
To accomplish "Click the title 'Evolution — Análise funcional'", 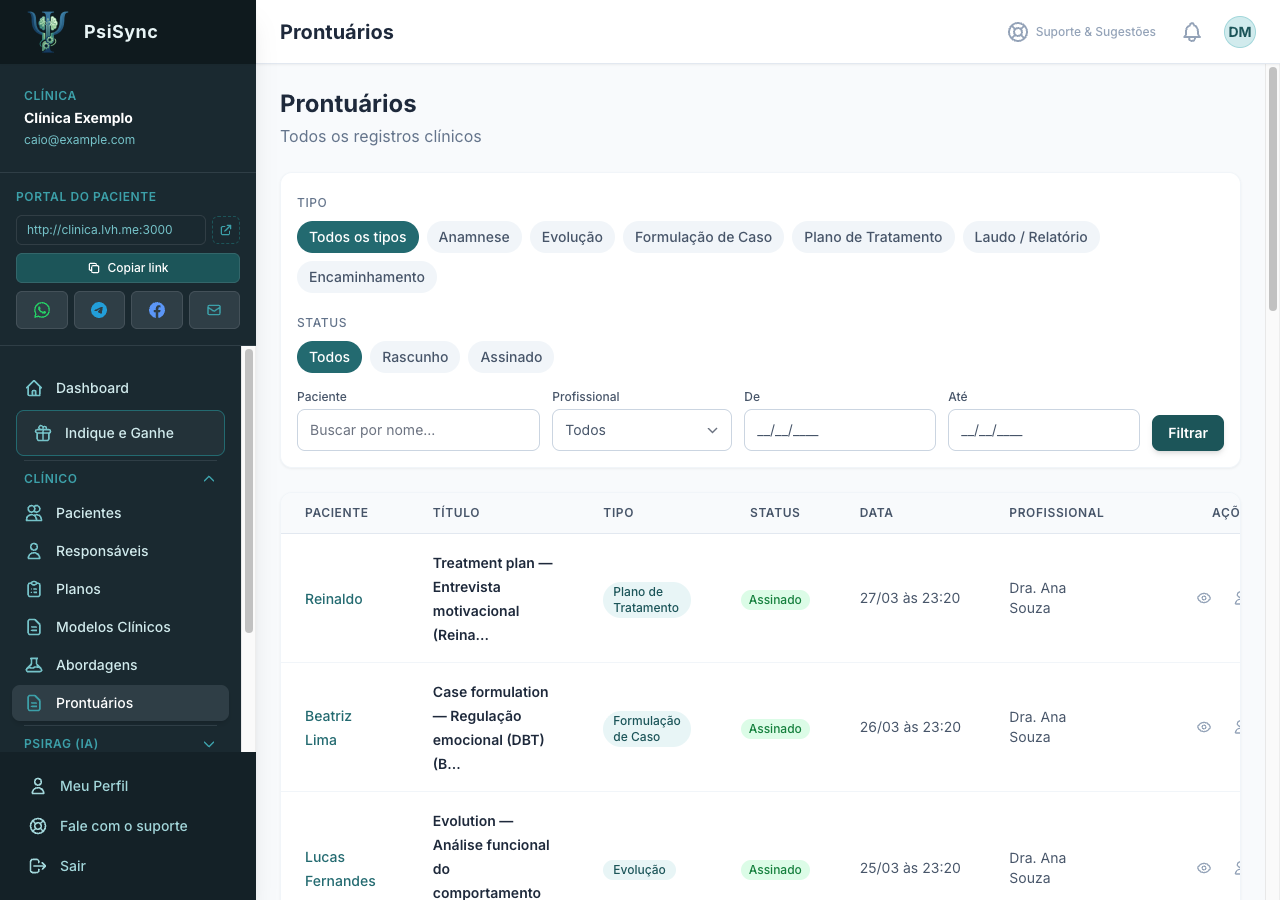I will tap(491, 857).
